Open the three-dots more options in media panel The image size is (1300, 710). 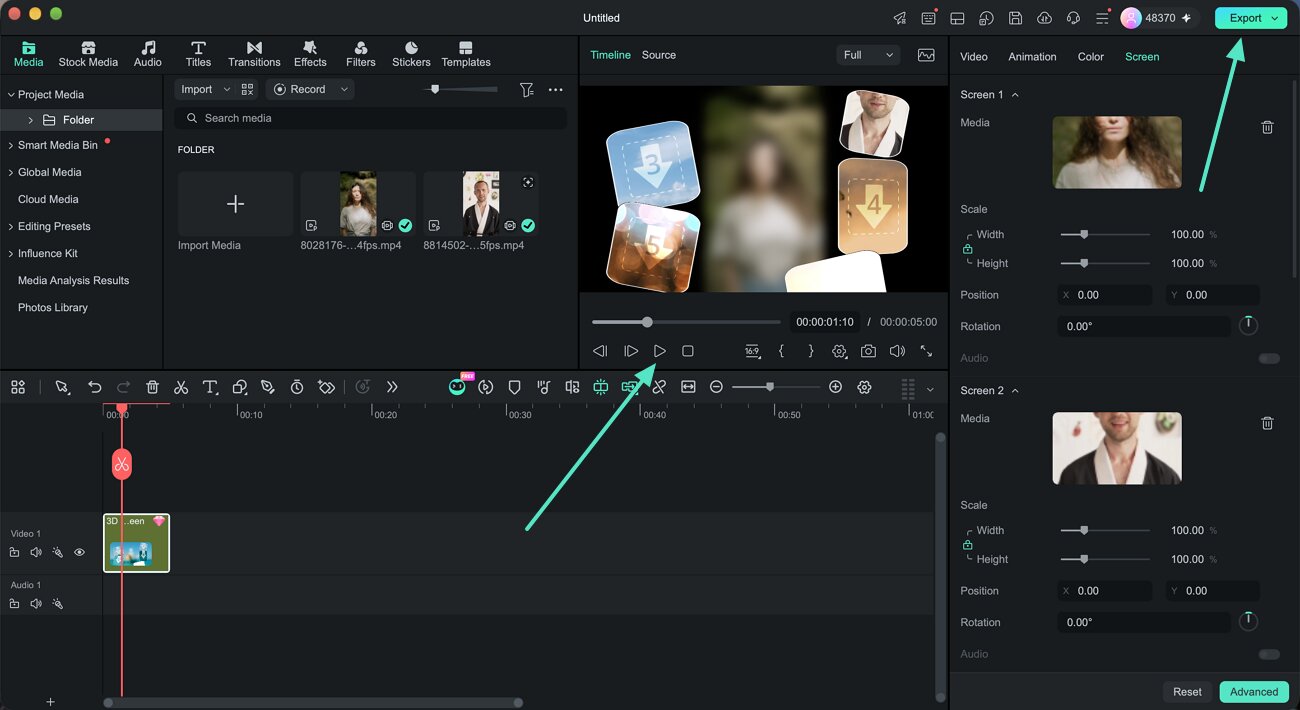(x=555, y=89)
